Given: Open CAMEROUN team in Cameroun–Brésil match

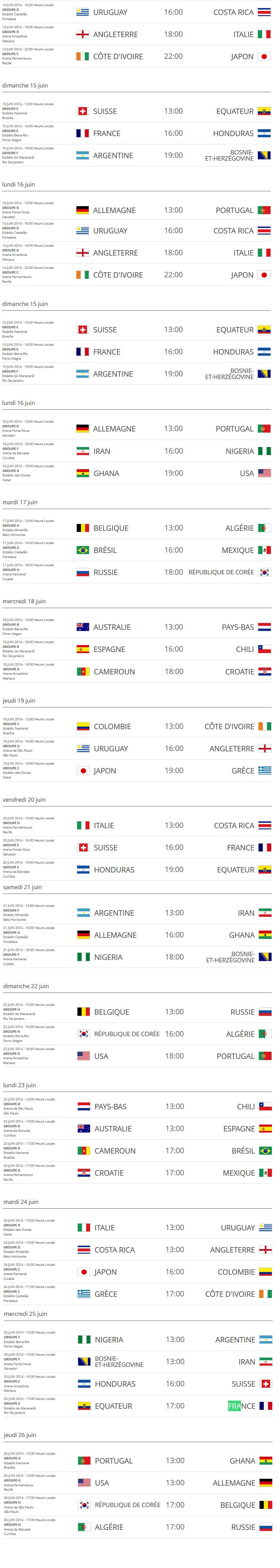Looking at the screenshot, I should (115, 1150).
